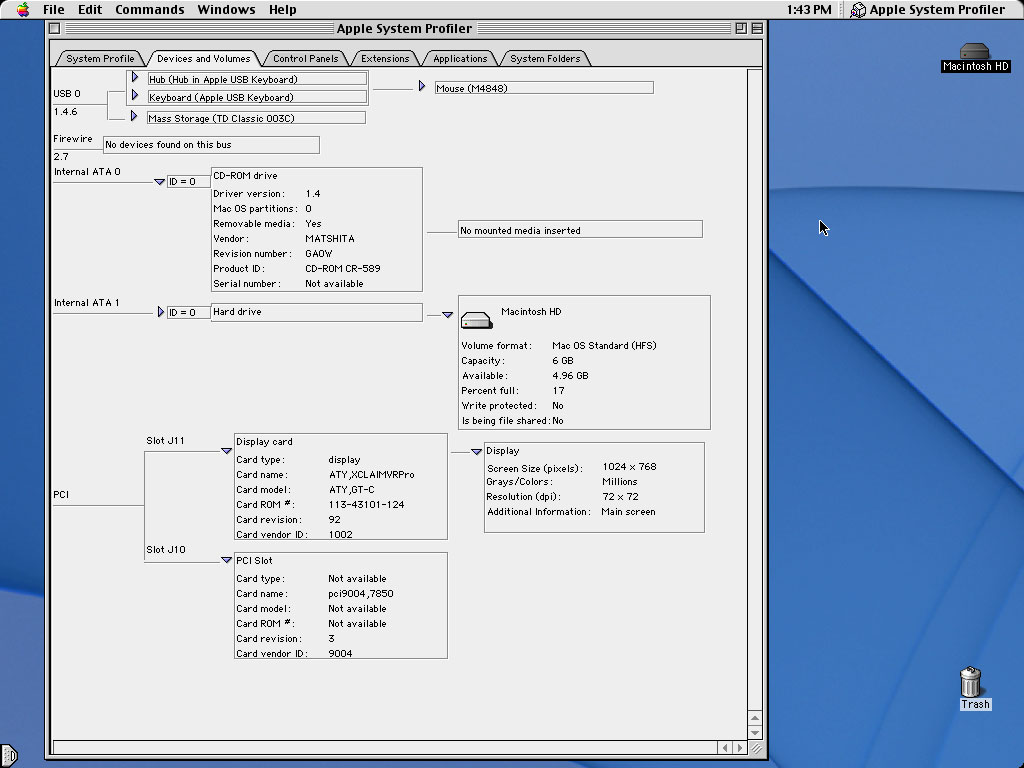Click the 'No devices found on this bus' box
This screenshot has width=1024, height=768.
click(x=212, y=145)
